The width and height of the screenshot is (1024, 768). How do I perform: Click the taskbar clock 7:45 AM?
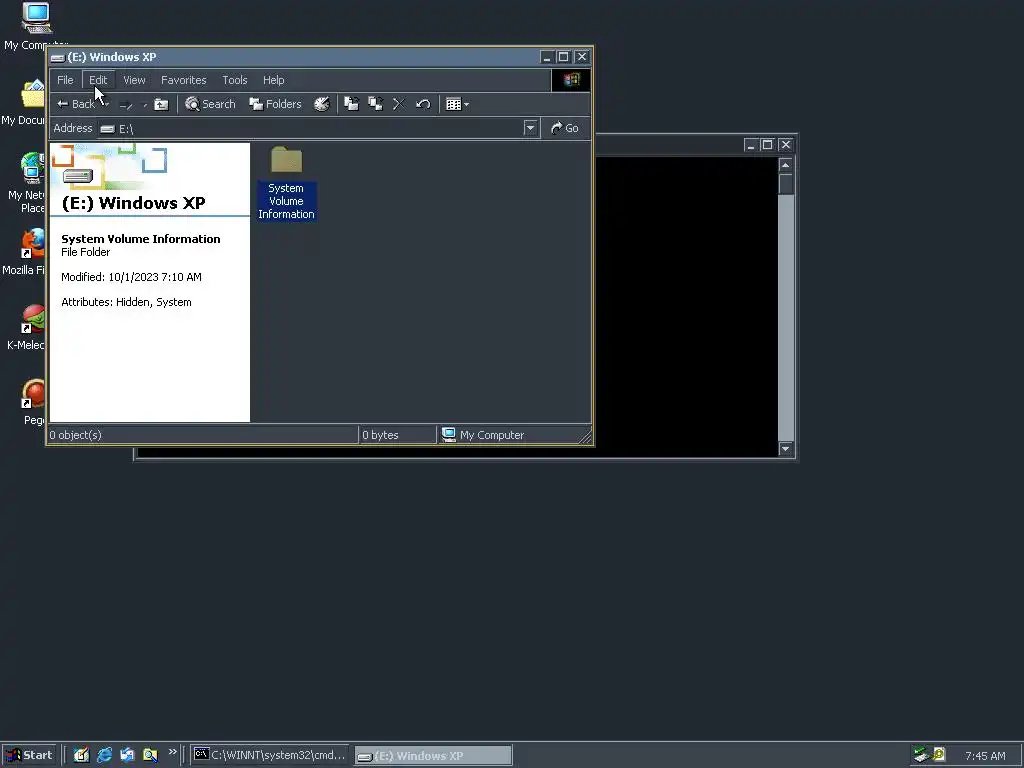(985, 756)
